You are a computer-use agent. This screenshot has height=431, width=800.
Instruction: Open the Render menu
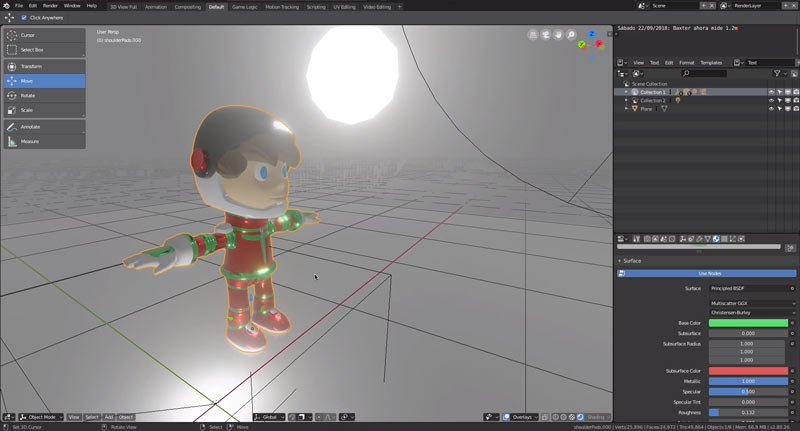pos(50,6)
